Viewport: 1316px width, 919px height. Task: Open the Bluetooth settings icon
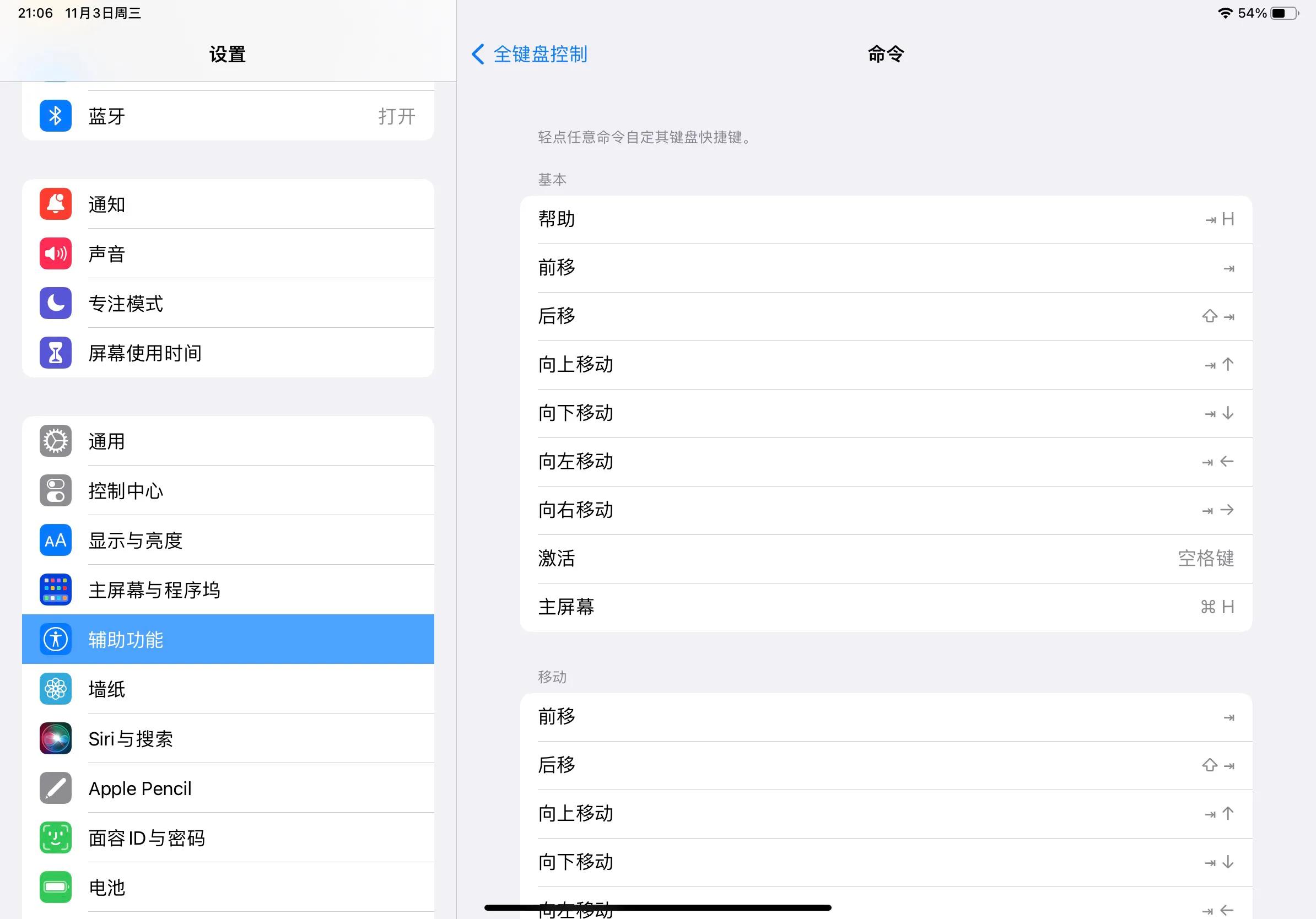[55, 115]
